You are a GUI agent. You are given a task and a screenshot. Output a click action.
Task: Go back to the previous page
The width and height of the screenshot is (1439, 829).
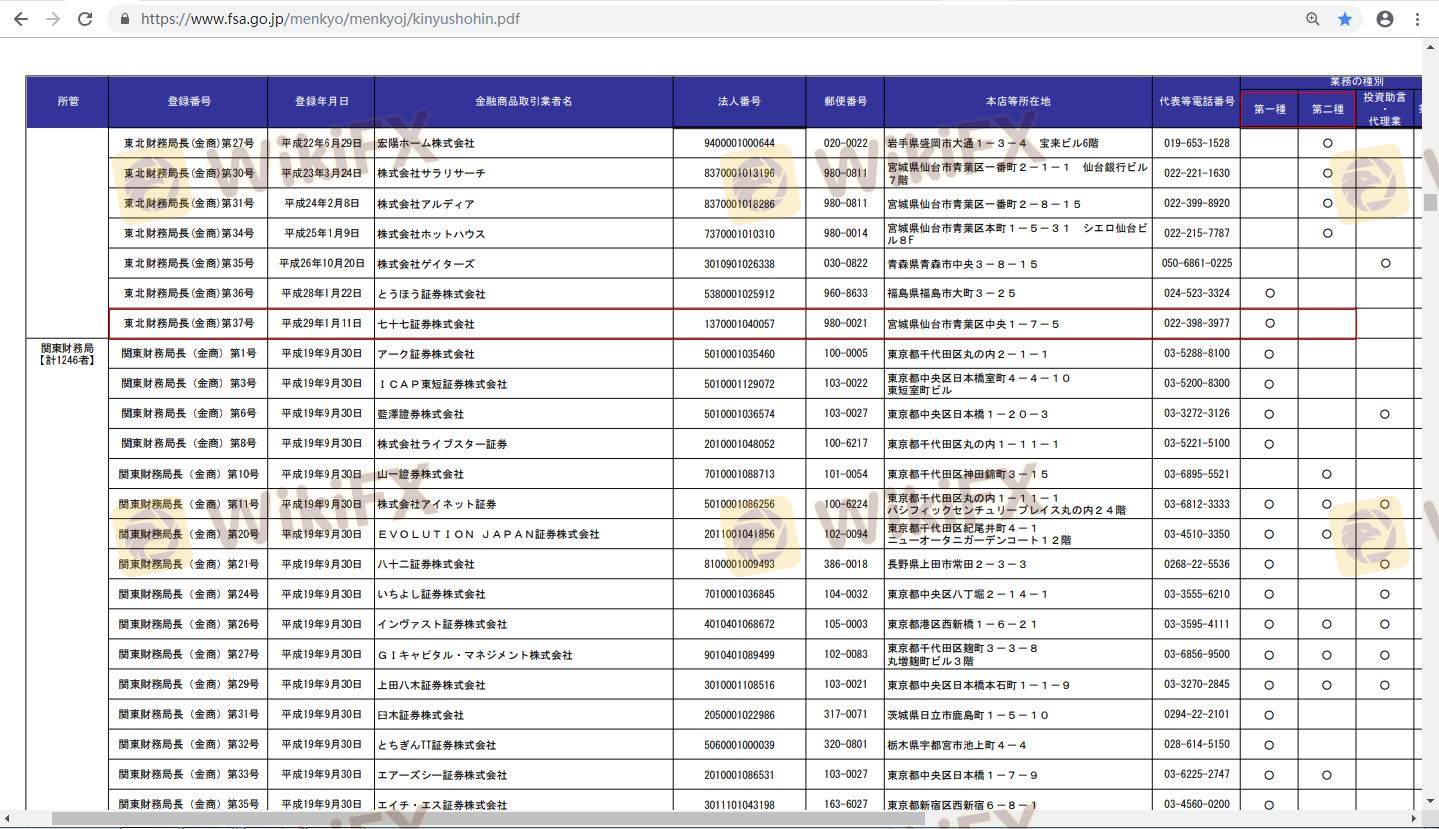pos(20,19)
